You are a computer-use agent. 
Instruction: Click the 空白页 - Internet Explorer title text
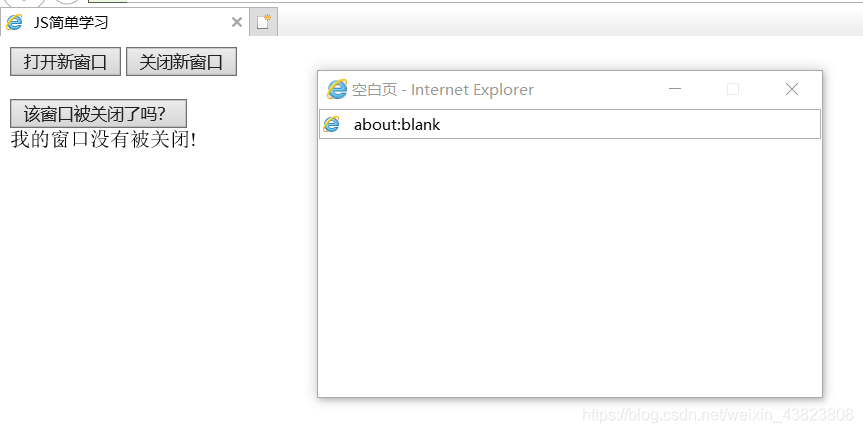pos(443,90)
